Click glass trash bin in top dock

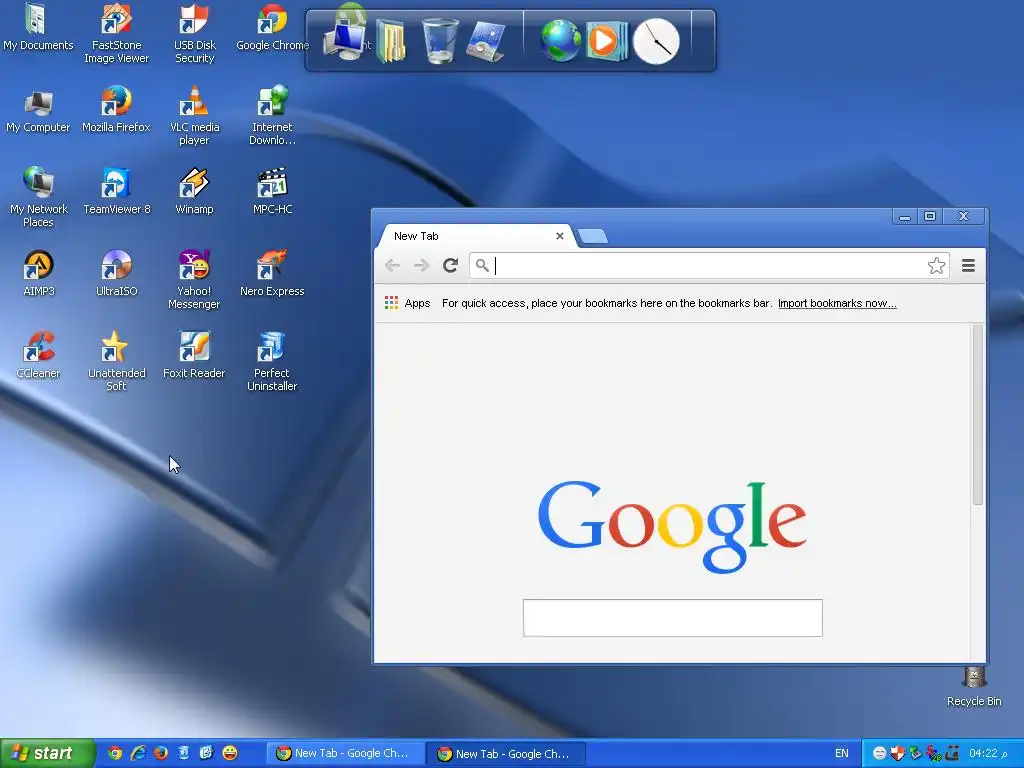[440, 40]
